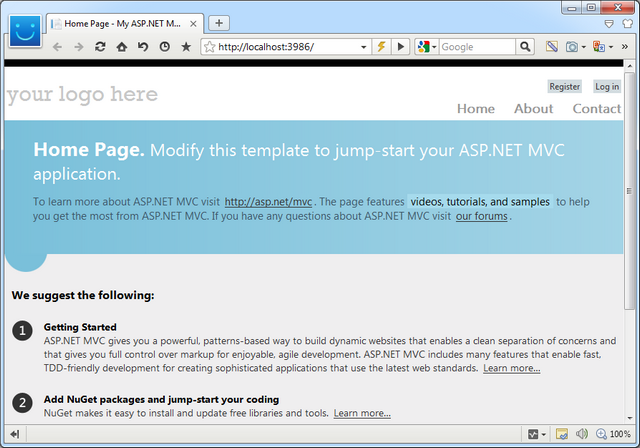Click the translate tool icon
640x448 pixels.
coord(599,47)
